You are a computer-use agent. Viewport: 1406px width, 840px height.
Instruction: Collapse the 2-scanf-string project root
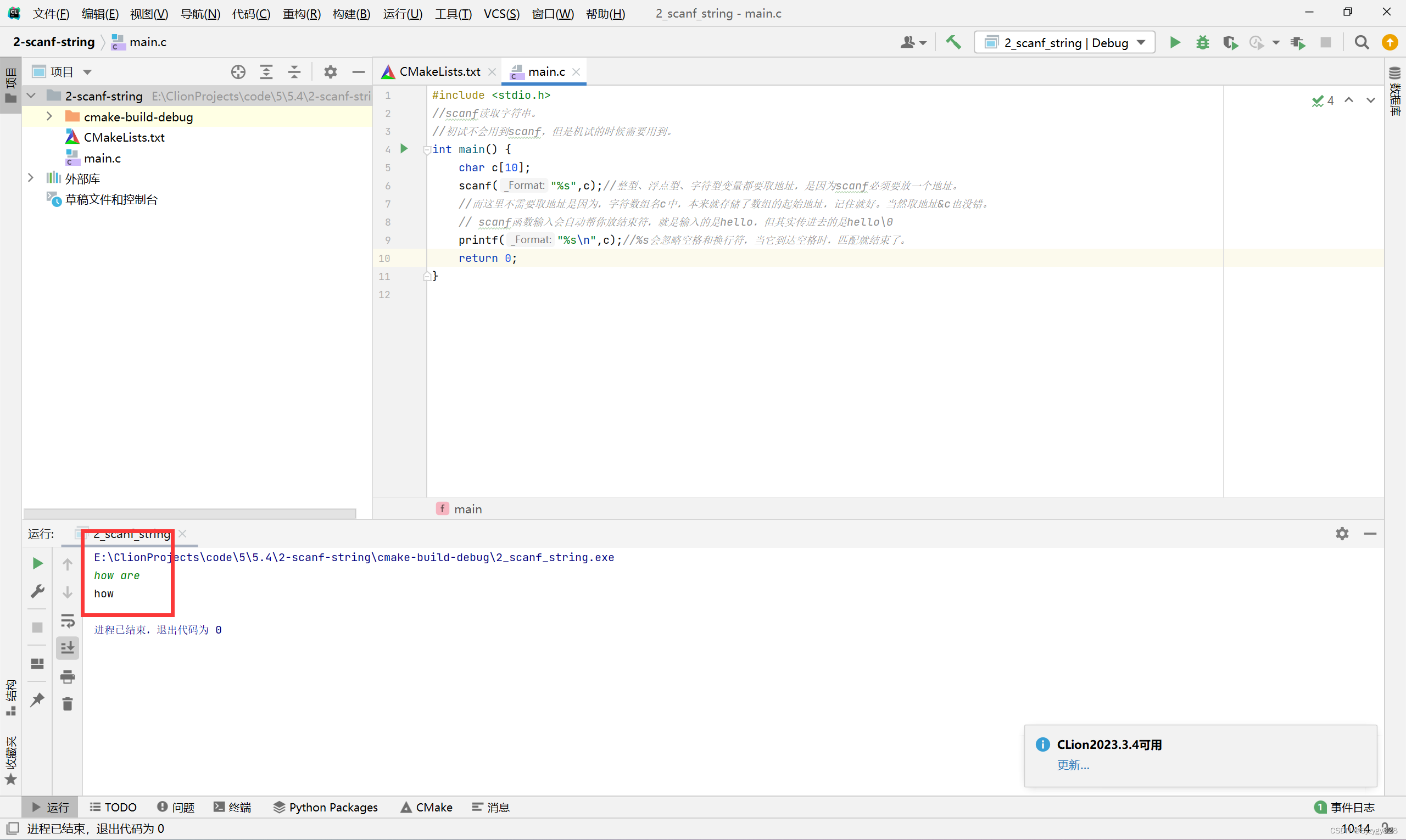click(31, 96)
